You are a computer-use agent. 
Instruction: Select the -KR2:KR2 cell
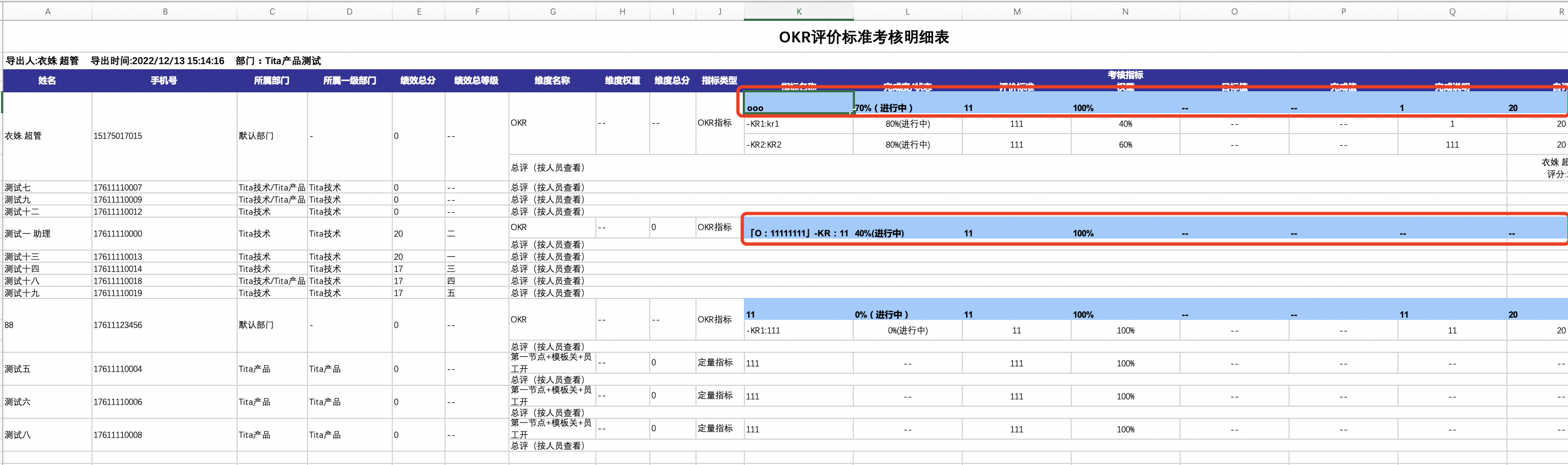pyautogui.click(x=799, y=145)
